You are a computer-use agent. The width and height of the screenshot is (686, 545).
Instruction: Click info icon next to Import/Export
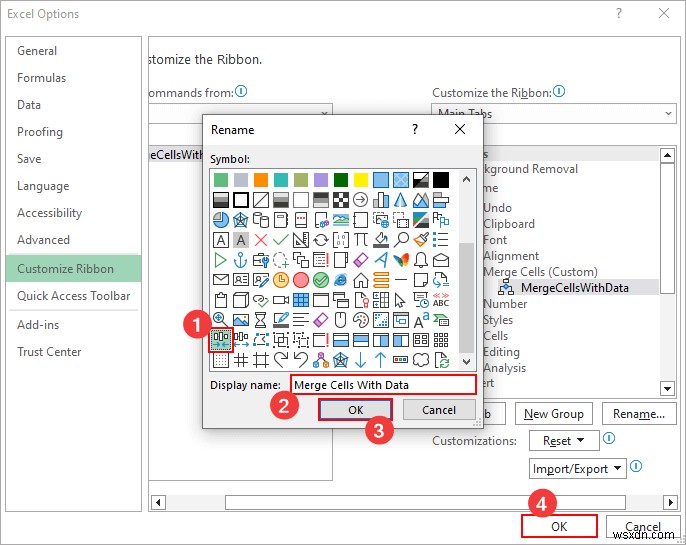pyautogui.click(x=636, y=466)
